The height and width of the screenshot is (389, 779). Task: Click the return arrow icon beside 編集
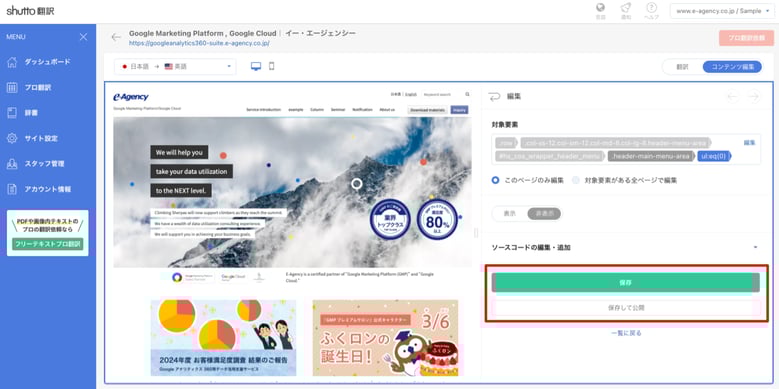[x=494, y=96]
